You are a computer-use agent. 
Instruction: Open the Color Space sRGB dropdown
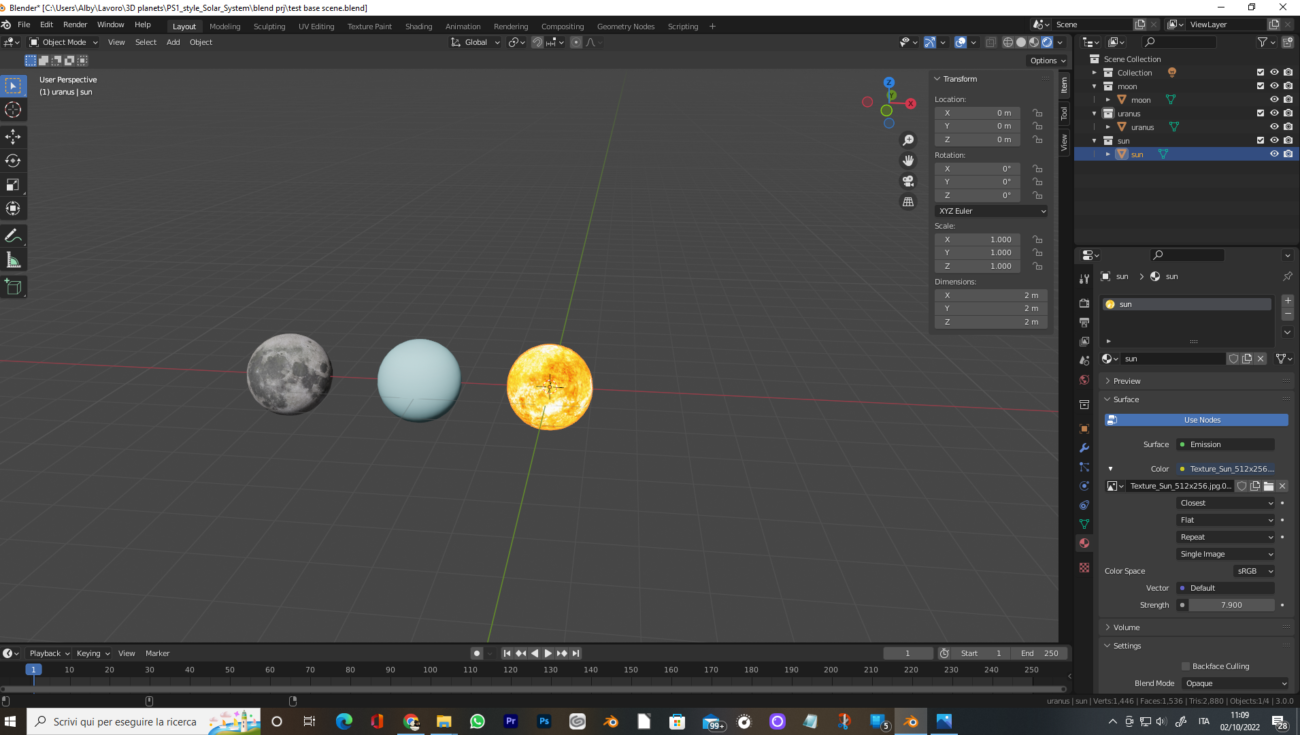tap(1254, 571)
